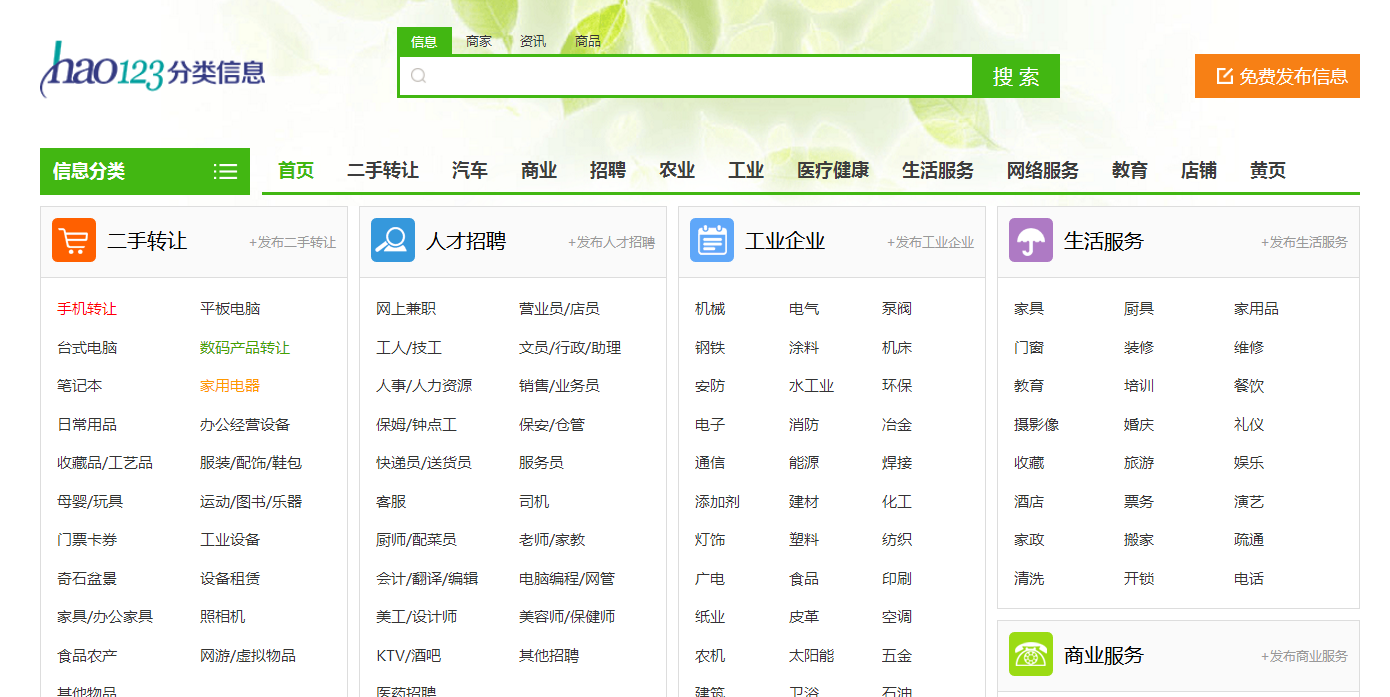Open 汽车 in the navigation bar

[x=470, y=171]
